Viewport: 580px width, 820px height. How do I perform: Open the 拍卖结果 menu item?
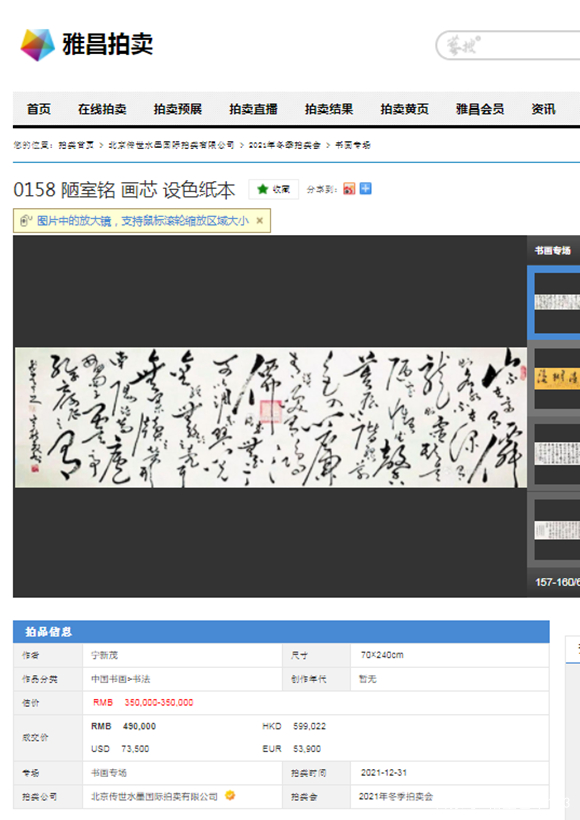(x=329, y=109)
